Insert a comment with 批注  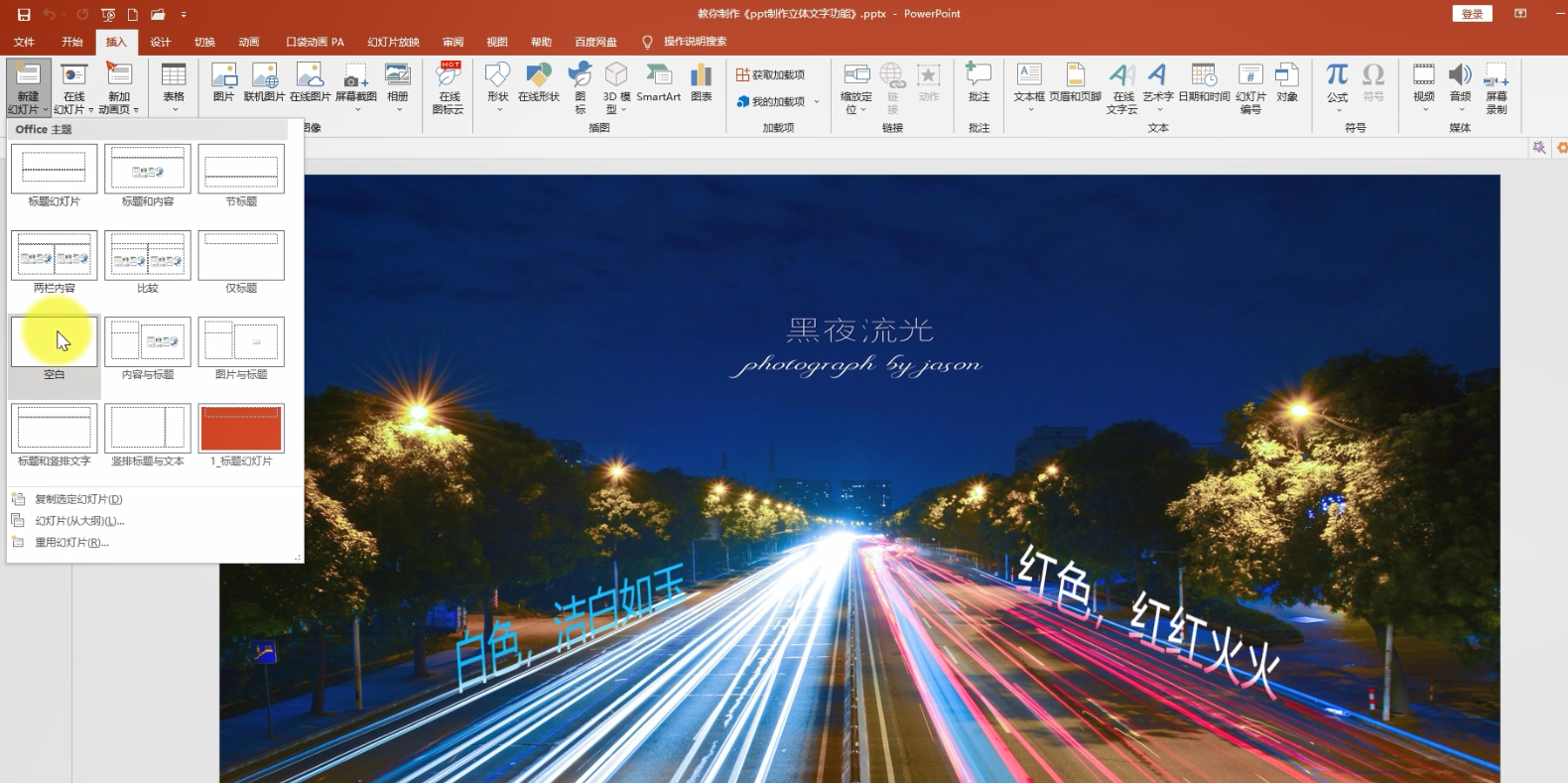pyautogui.click(x=979, y=83)
